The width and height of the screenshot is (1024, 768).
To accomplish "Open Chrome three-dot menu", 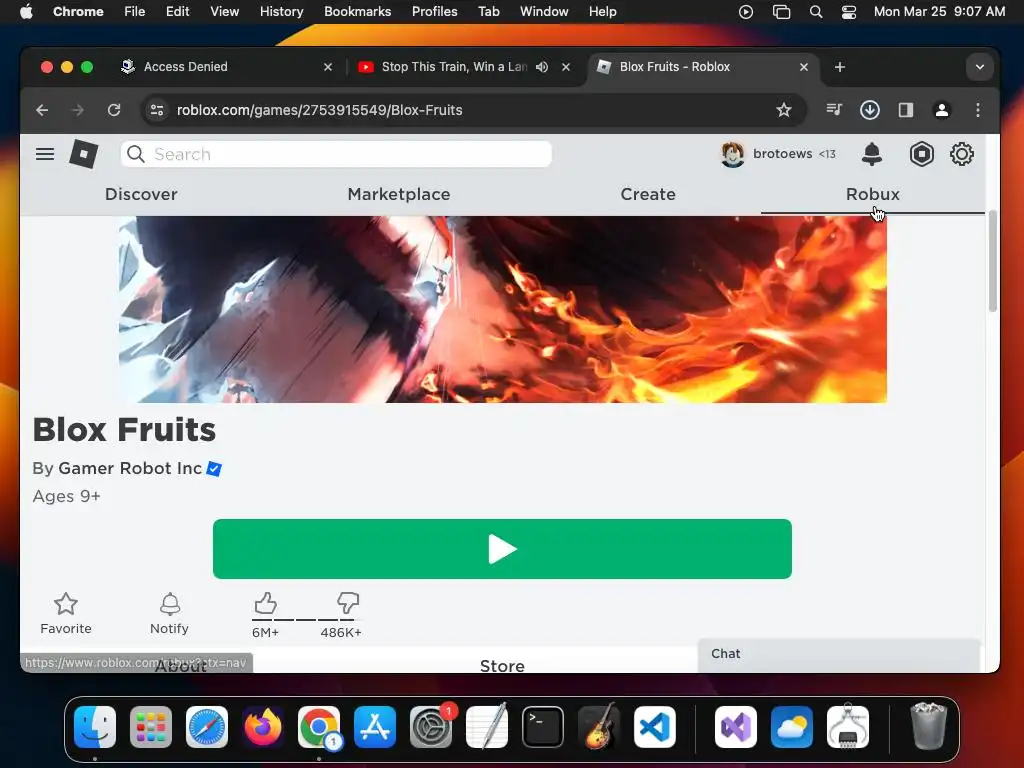I will [978, 110].
